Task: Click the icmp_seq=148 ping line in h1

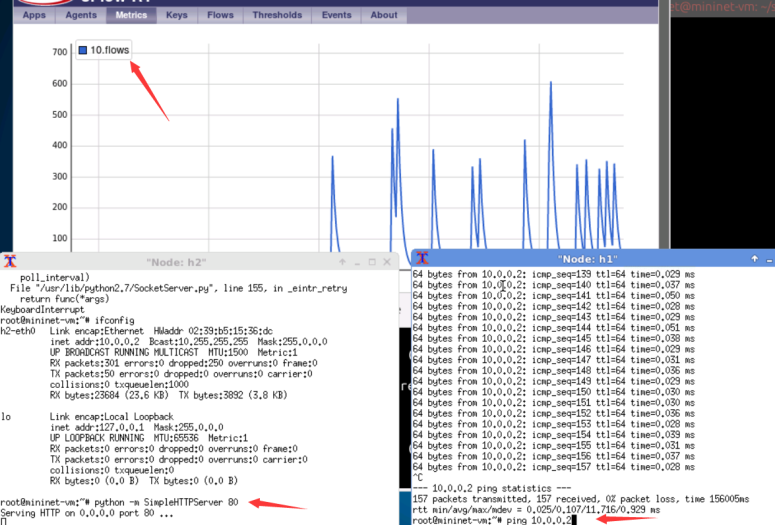Action: tap(554, 370)
